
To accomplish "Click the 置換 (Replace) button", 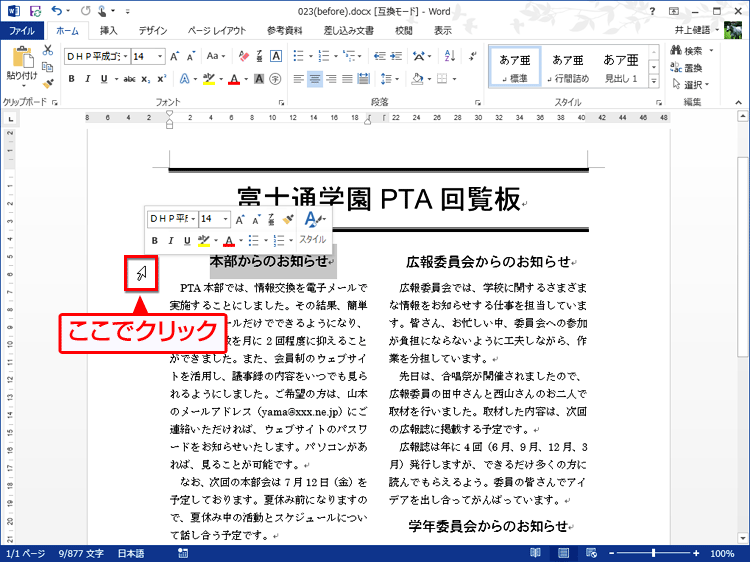I will (x=686, y=68).
